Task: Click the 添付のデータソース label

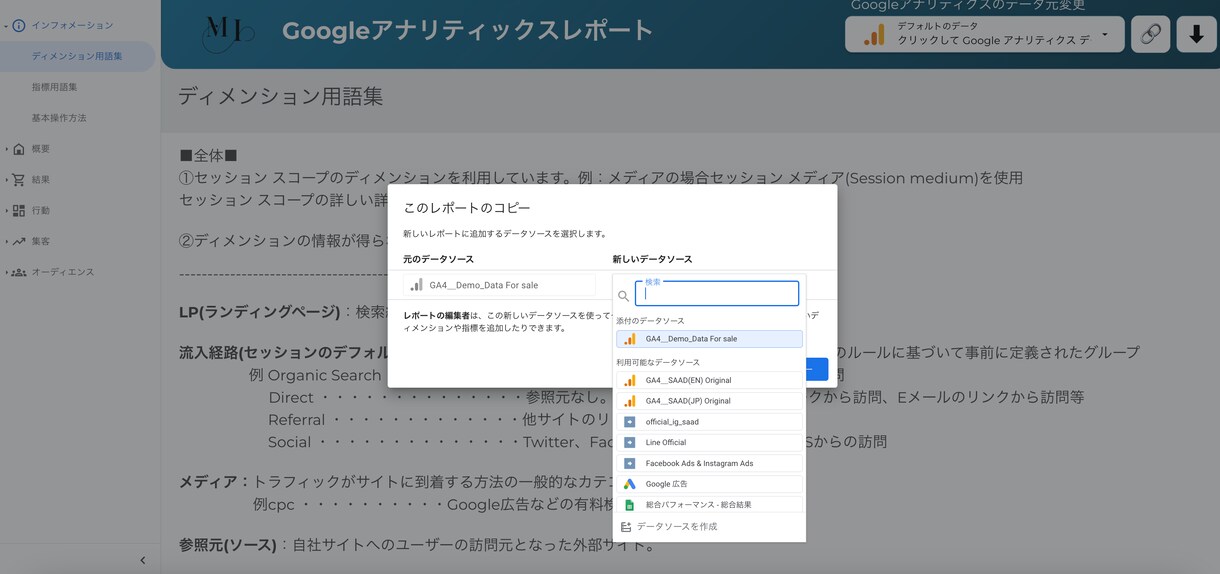Action: pos(650,321)
